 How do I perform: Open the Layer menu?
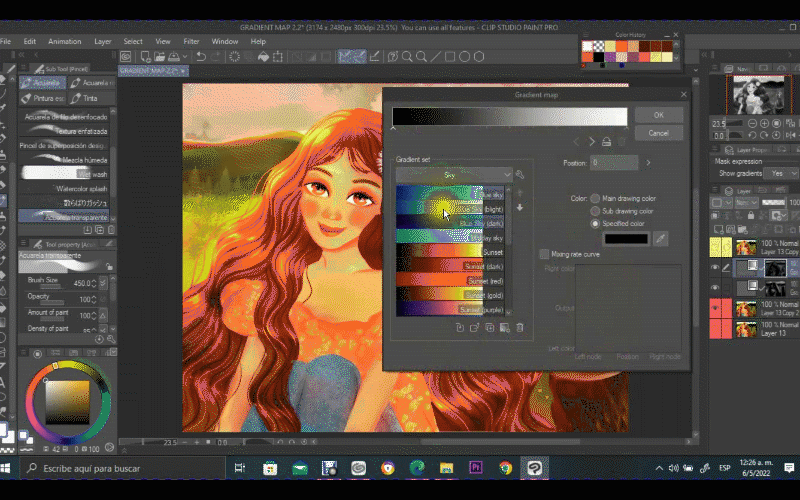pyautogui.click(x=103, y=41)
